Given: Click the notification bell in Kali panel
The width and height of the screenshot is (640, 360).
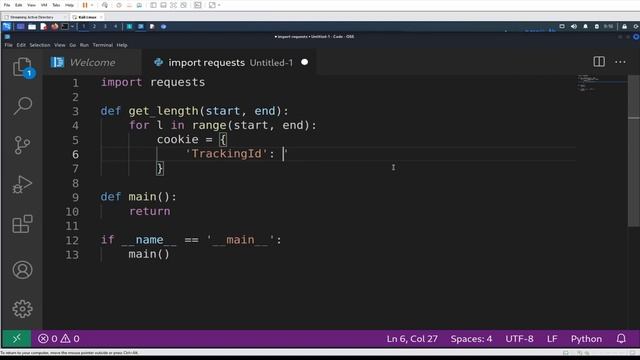Looking at the screenshot, I should (585, 27).
